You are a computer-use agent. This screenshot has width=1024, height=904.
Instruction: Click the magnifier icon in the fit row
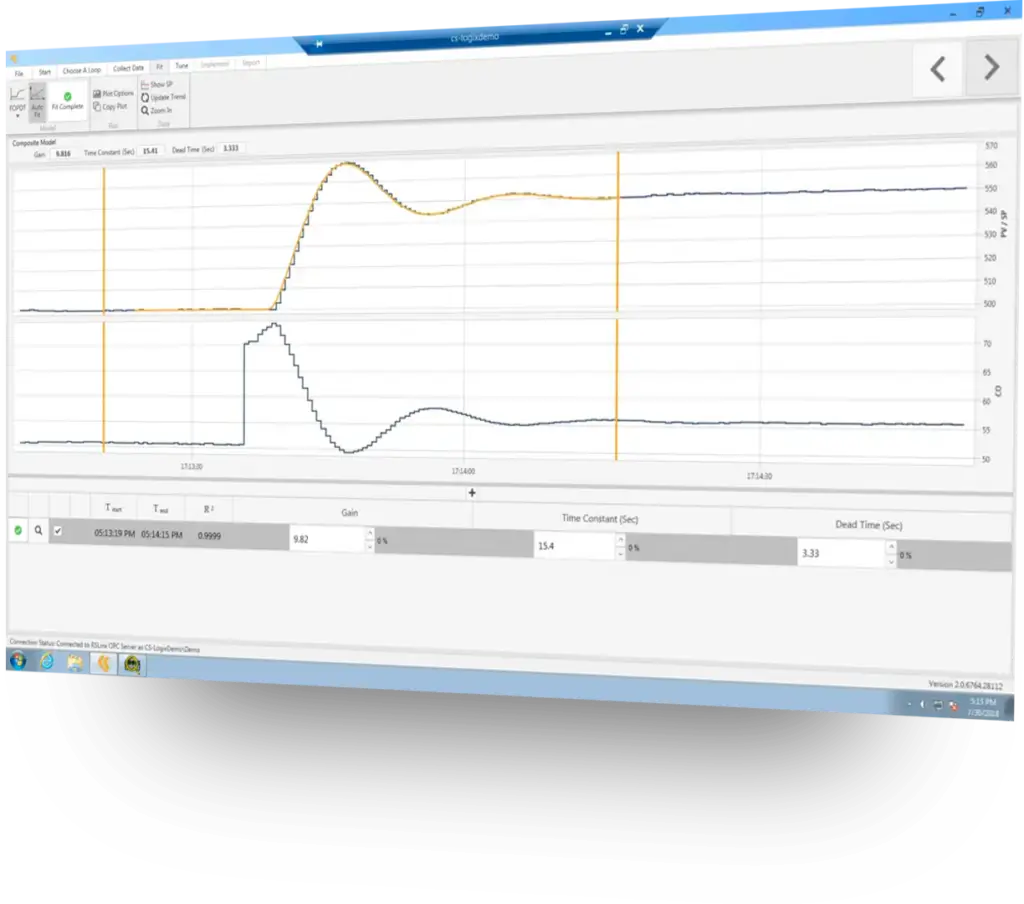tap(39, 531)
